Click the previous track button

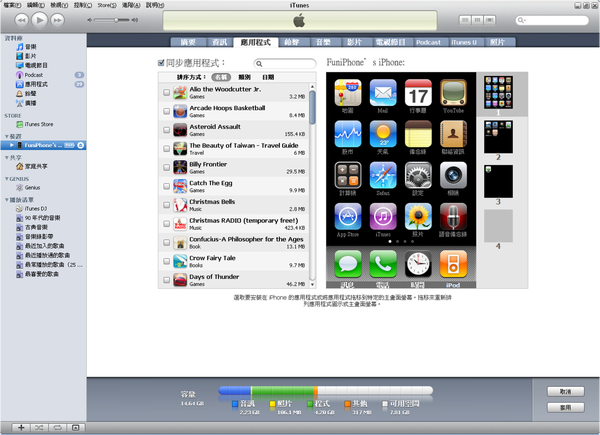21,20
